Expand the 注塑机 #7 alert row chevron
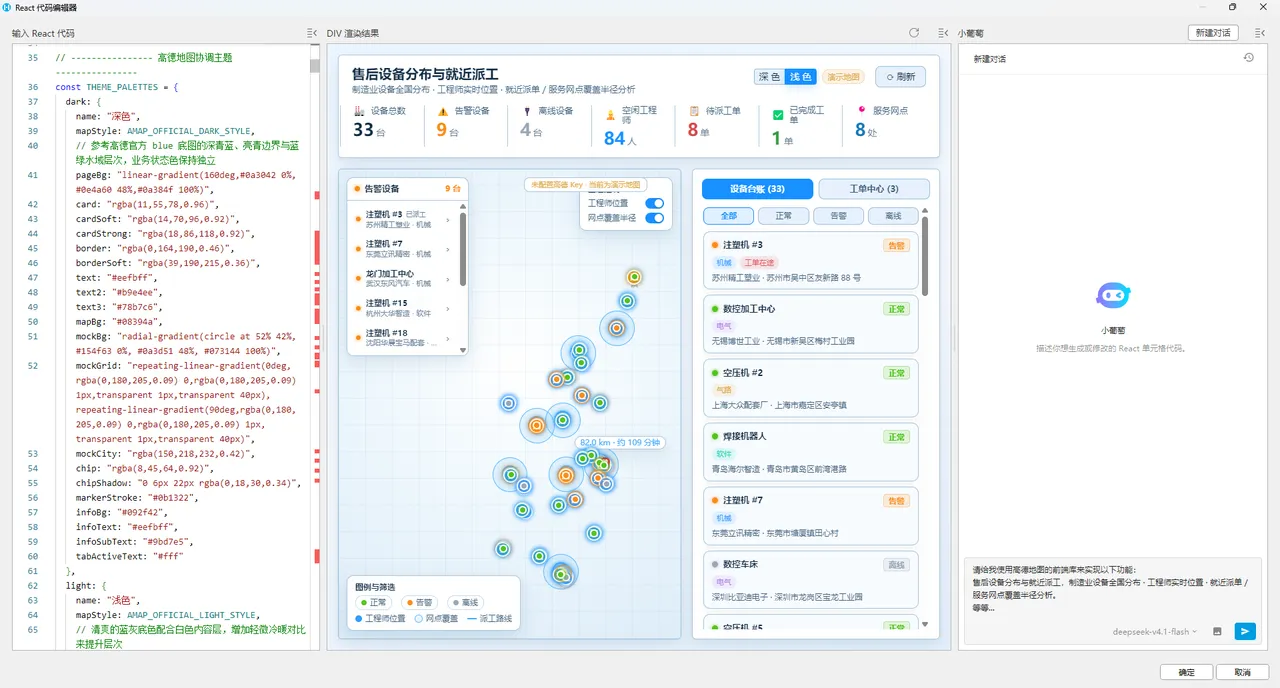Screen dimensions: 1280x688 pos(448,249)
